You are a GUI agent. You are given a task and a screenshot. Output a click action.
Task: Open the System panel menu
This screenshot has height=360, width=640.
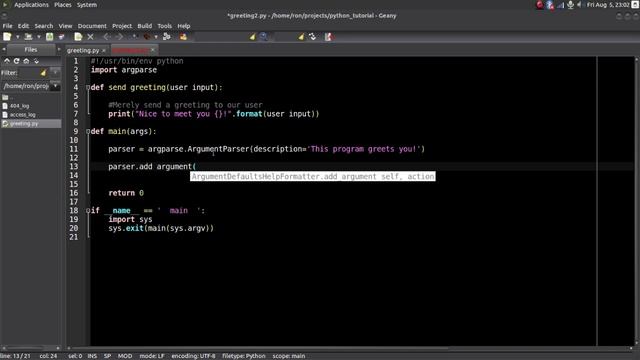coord(87,5)
